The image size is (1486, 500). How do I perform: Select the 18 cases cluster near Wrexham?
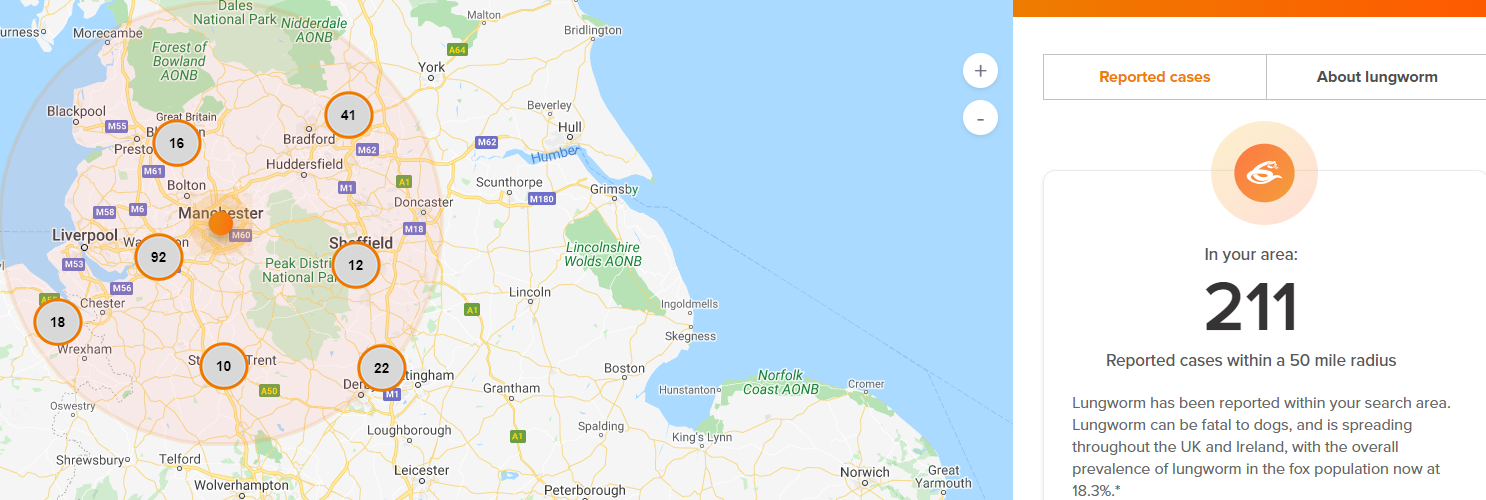coord(58,322)
